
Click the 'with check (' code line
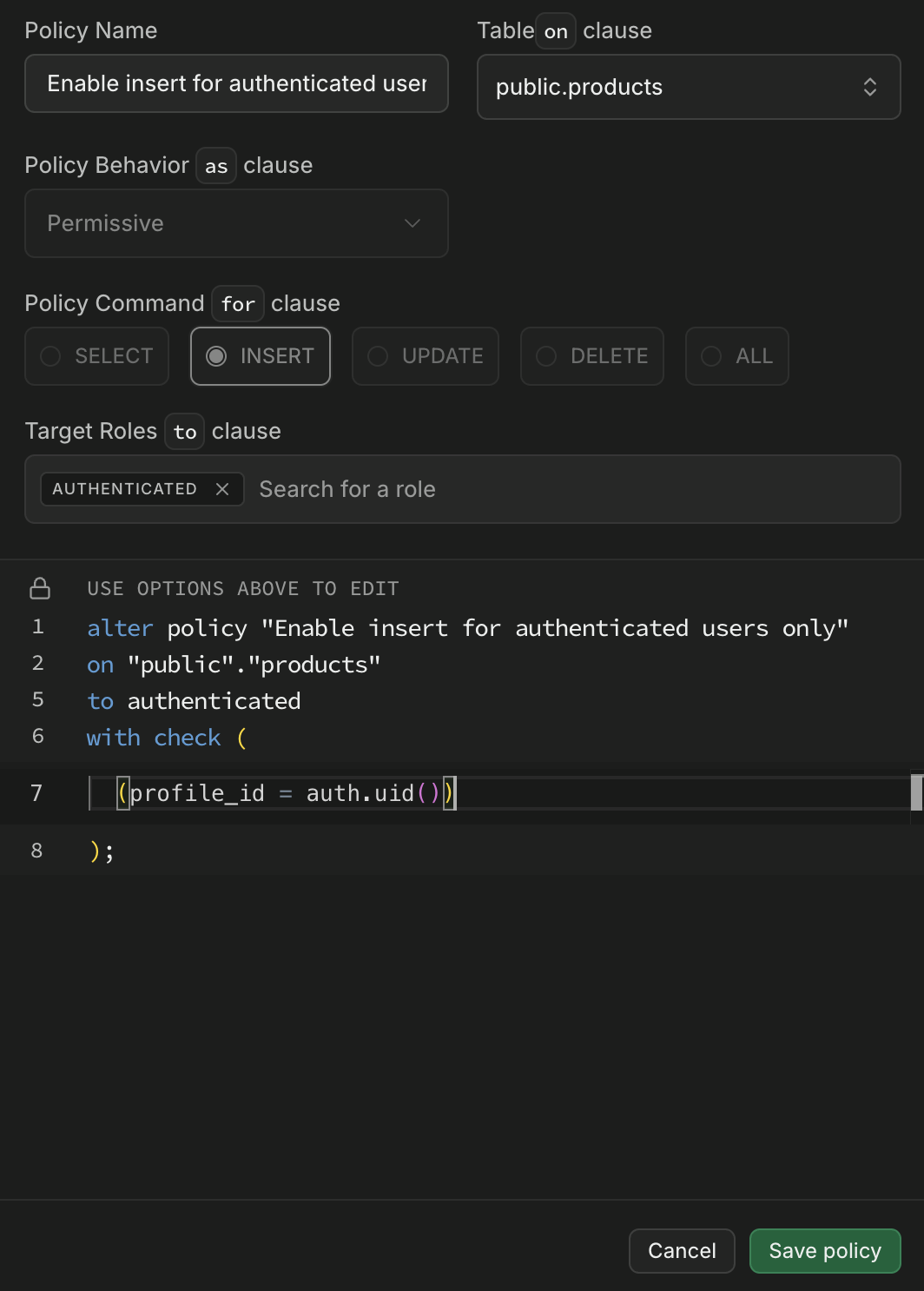[x=167, y=738]
